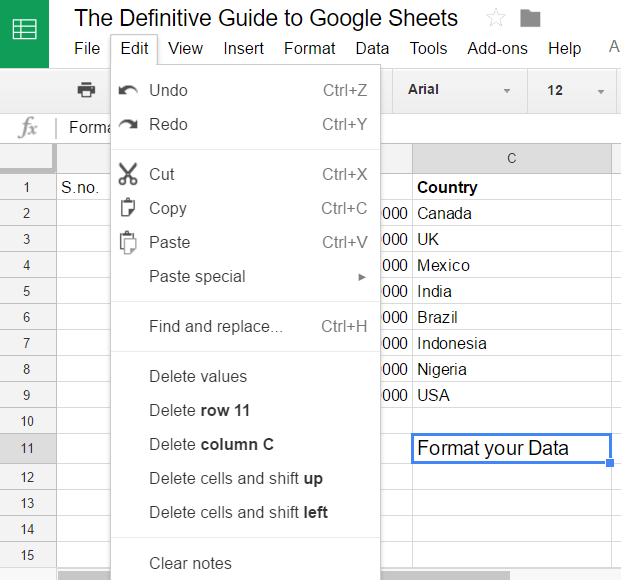Click the document title text
The width and height of the screenshot is (621, 580).
coord(266,18)
